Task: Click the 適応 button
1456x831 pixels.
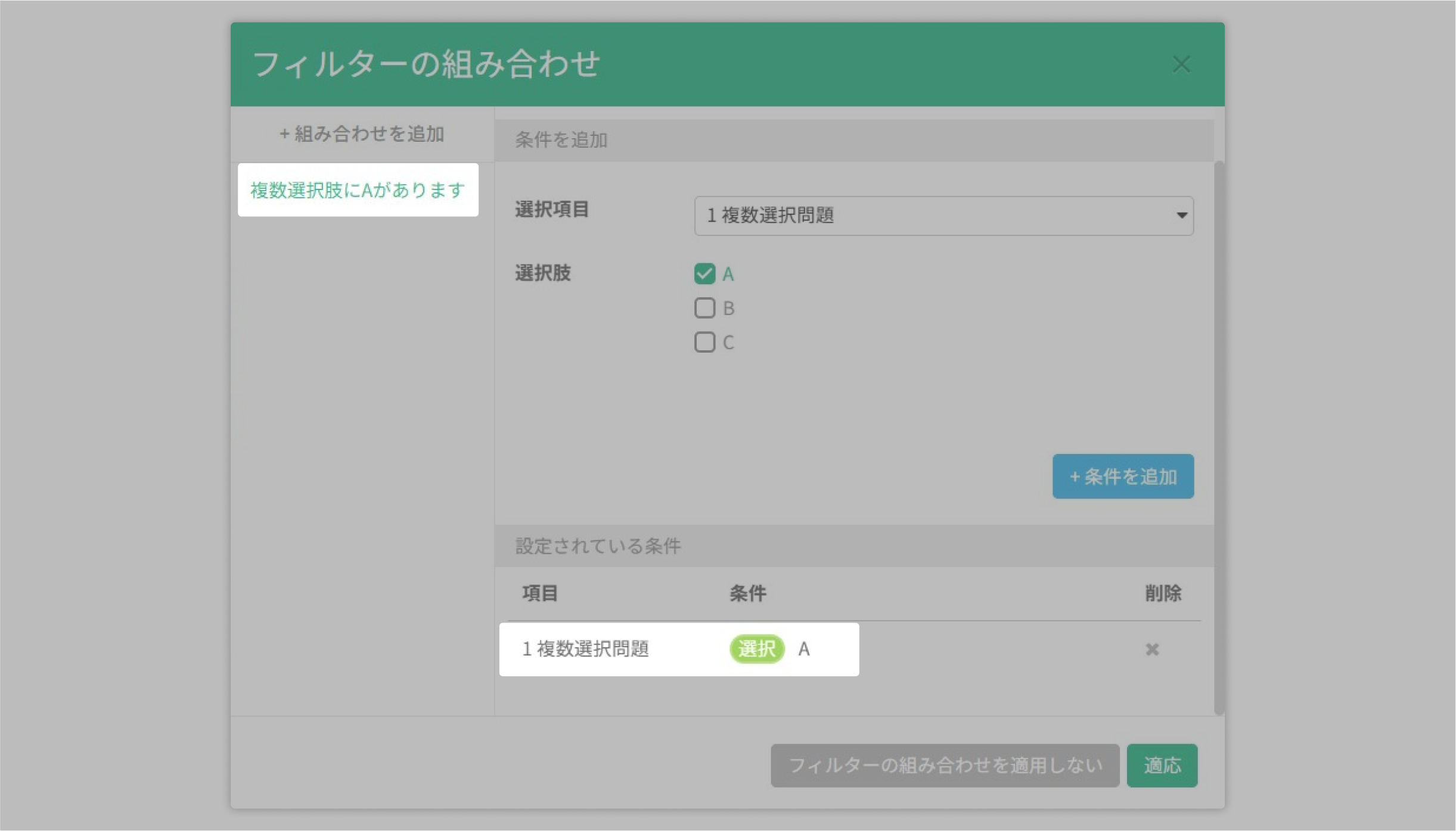Action: pyautogui.click(x=1162, y=765)
